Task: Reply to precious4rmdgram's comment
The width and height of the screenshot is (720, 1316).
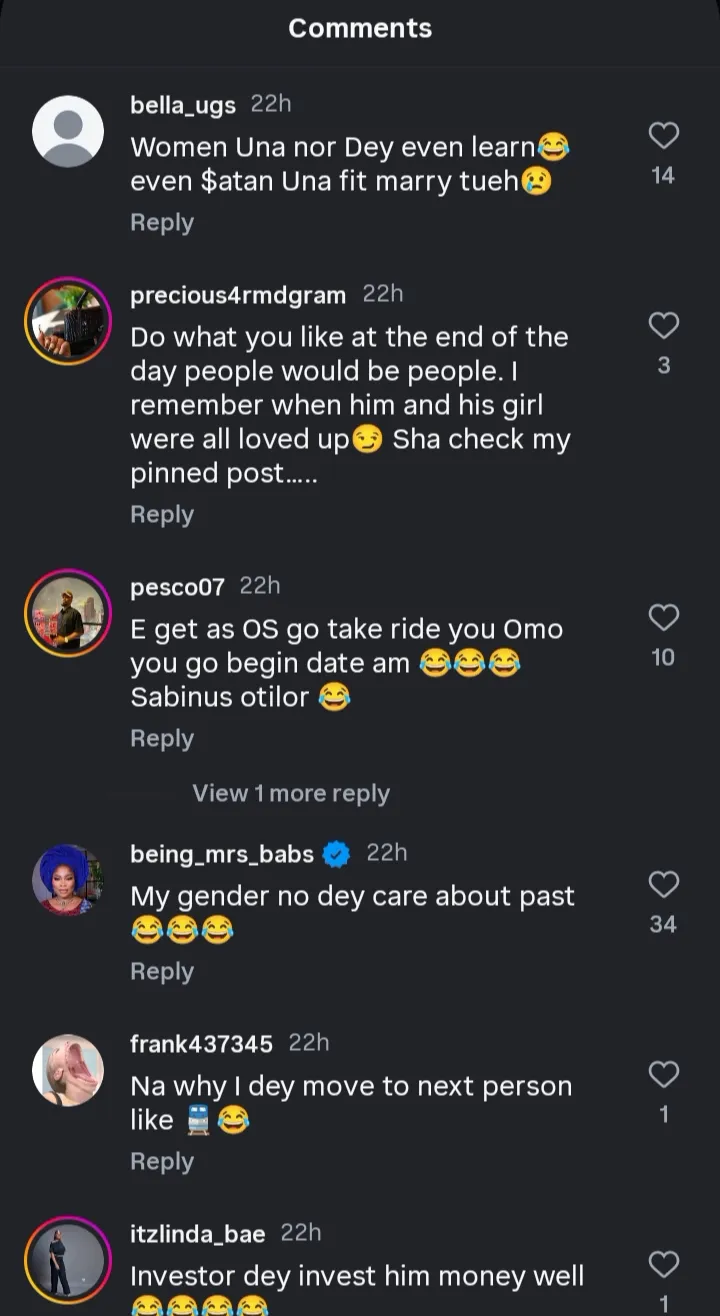Action: [162, 515]
